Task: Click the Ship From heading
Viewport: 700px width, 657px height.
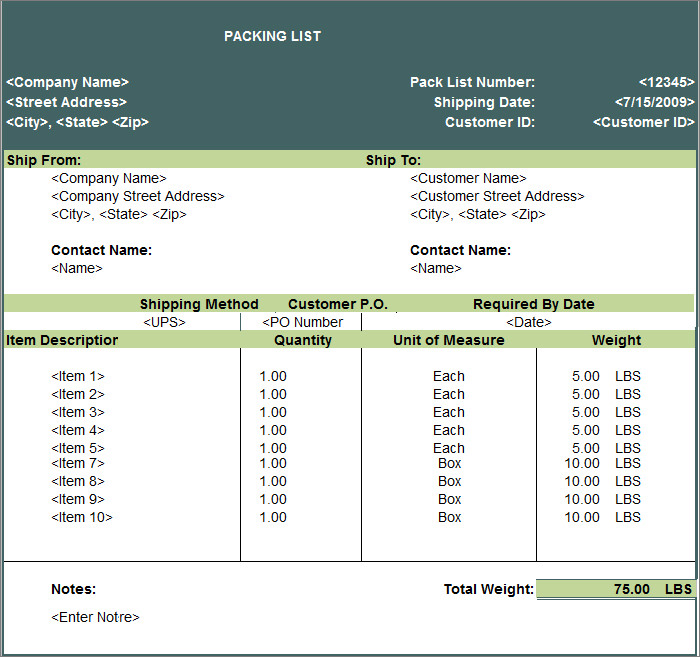Action: point(44,160)
